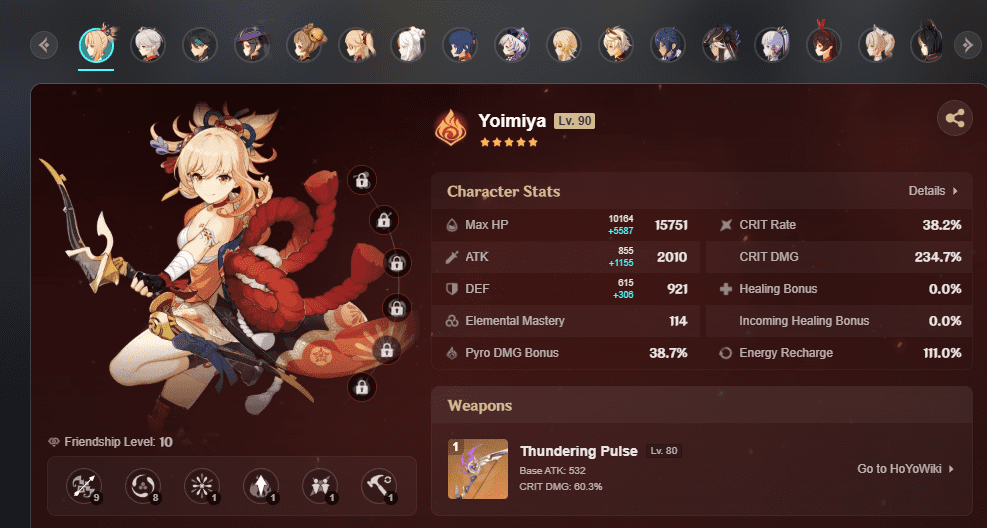Click the share icon button
This screenshot has height=528, width=987.
pyautogui.click(x=954, y=118)
